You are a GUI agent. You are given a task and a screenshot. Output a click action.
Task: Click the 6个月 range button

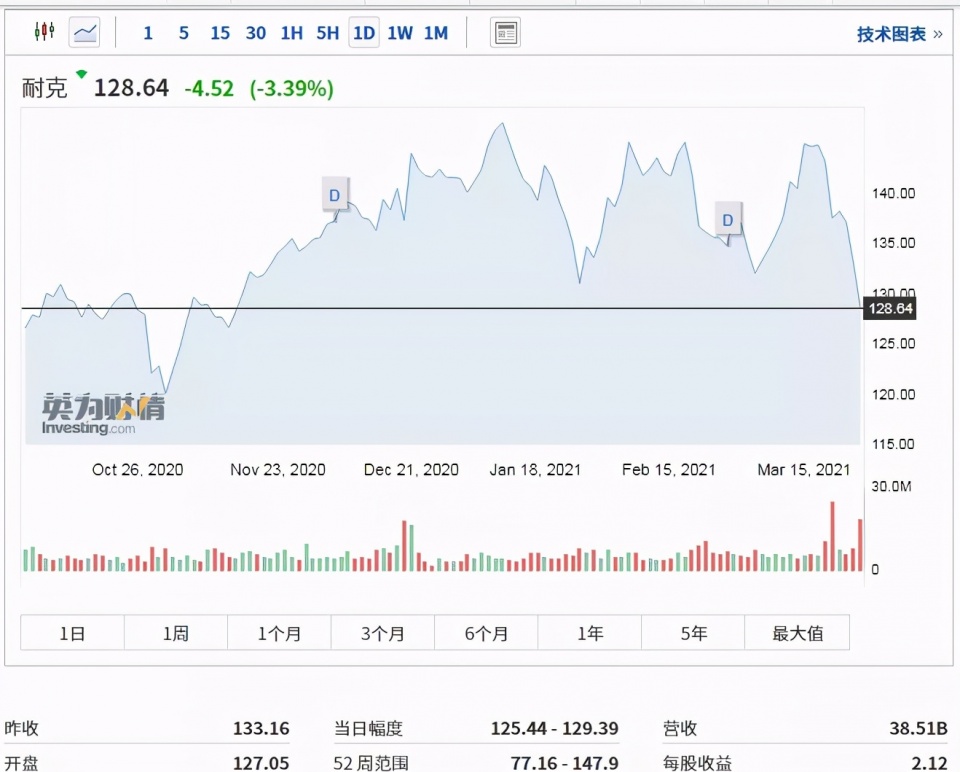486,633
